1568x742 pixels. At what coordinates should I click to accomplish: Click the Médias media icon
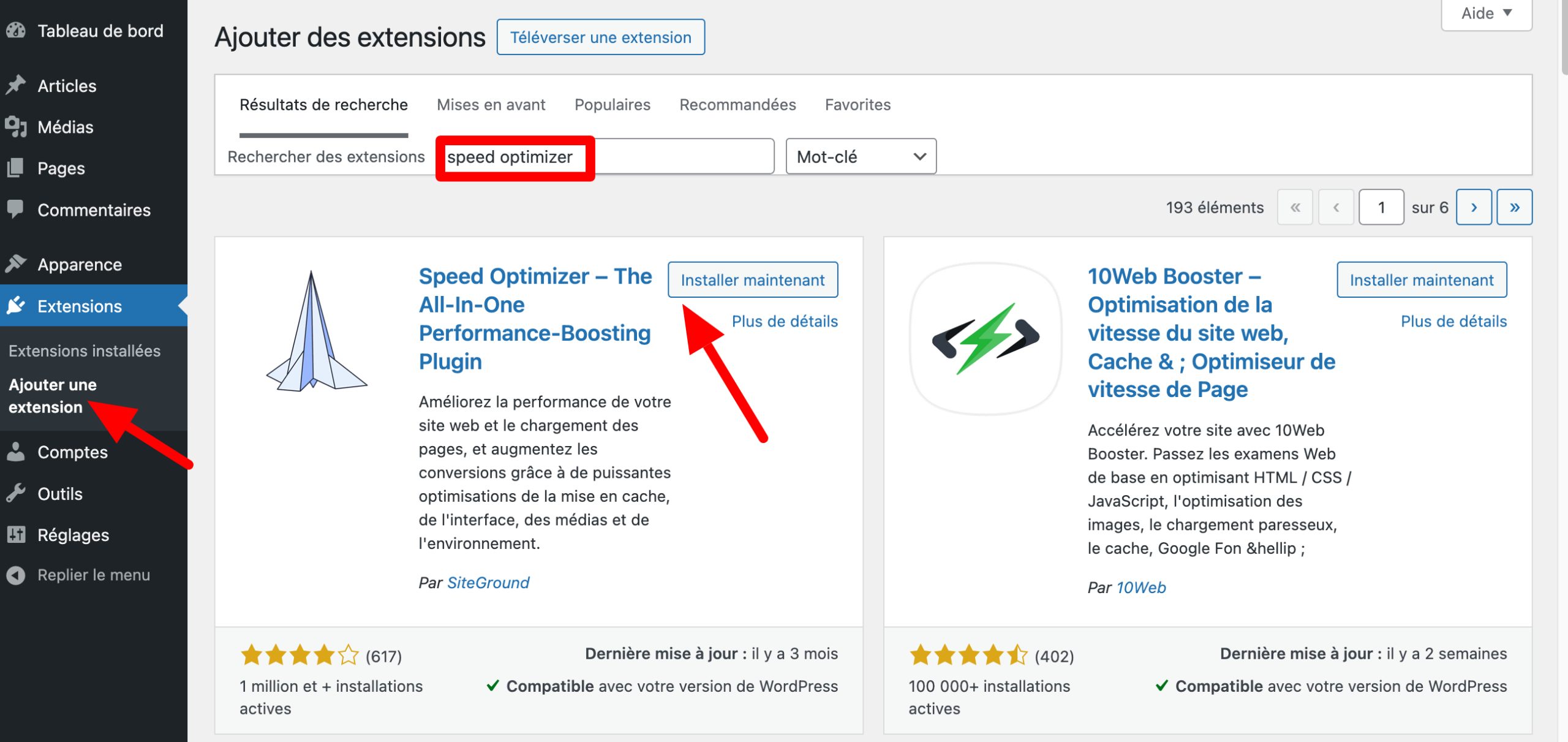(x=16, y=127)
